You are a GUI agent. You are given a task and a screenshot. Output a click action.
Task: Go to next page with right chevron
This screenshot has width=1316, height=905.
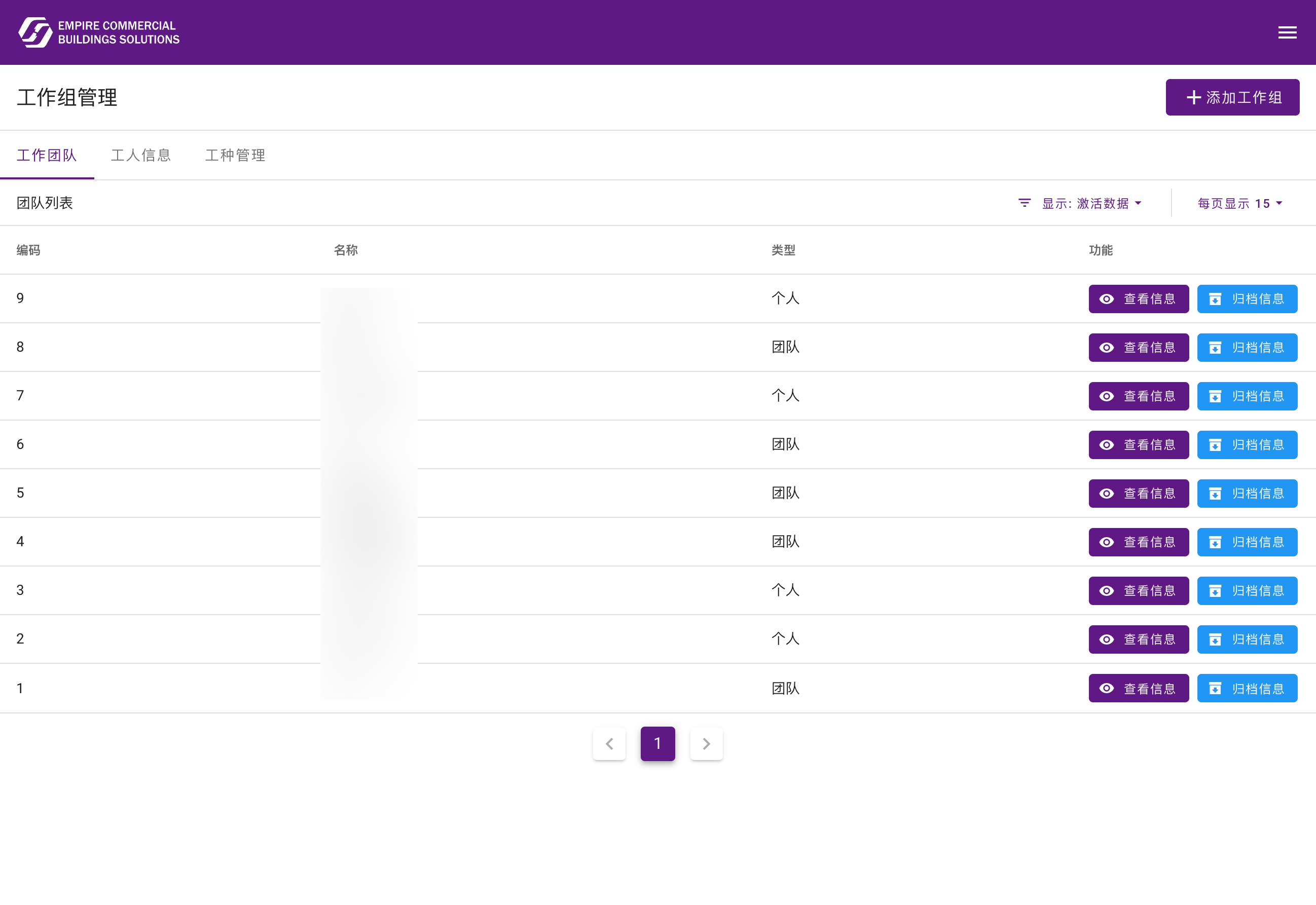pyautogui.click(x=706, y=743)
